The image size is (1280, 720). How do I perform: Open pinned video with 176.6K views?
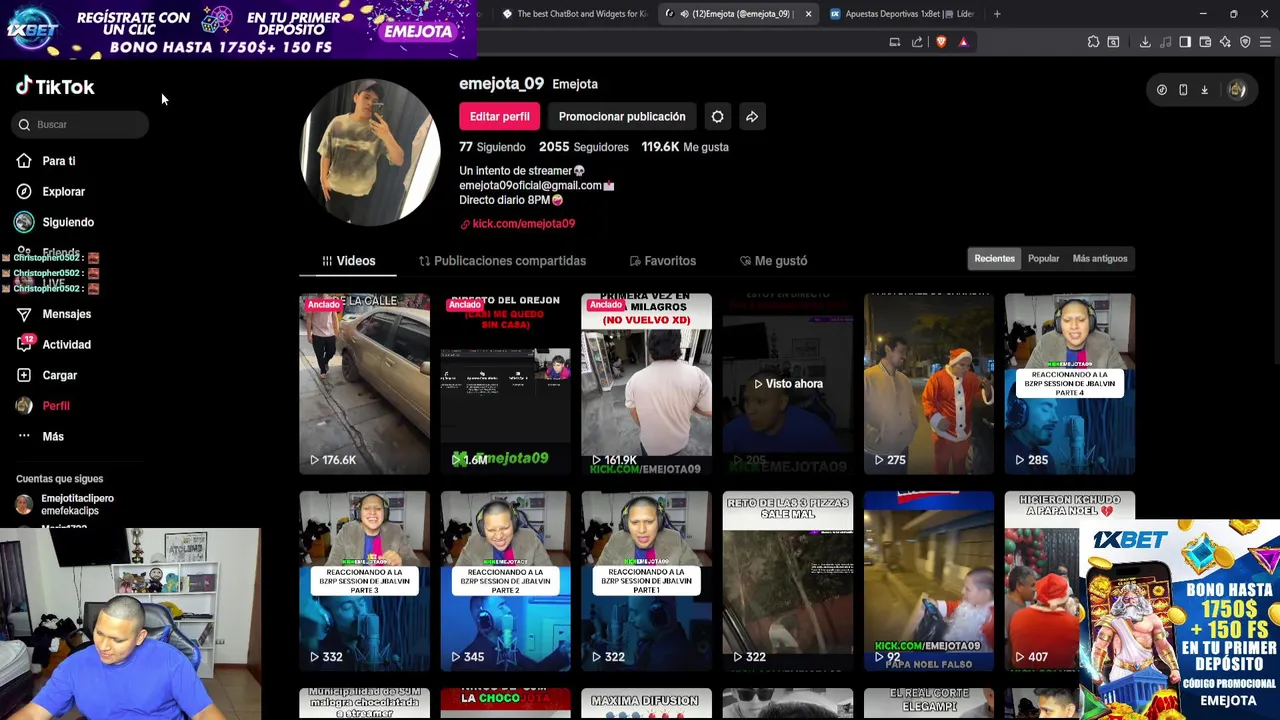364,383
